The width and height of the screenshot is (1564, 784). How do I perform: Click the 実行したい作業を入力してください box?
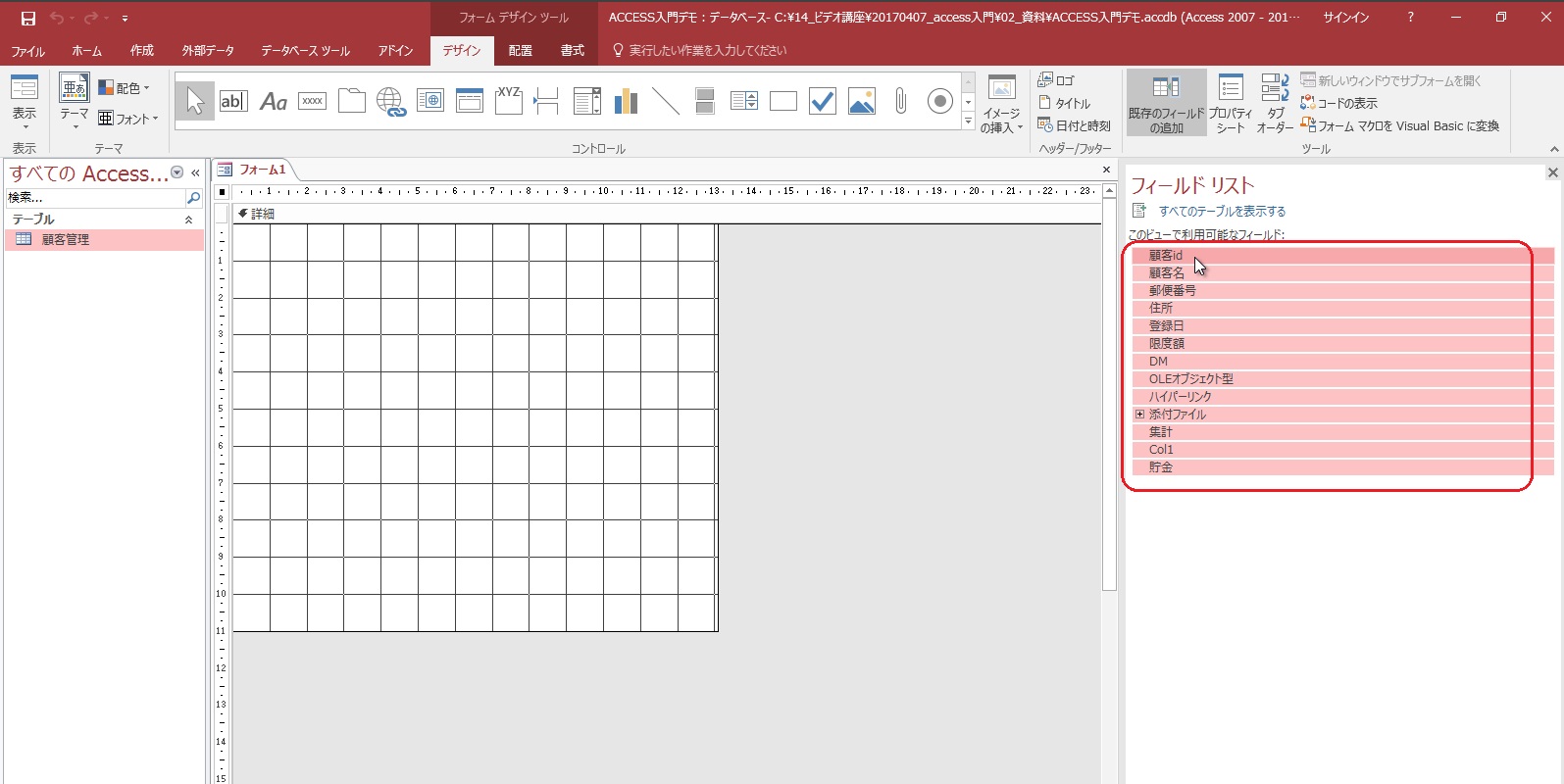pos(707,51)
